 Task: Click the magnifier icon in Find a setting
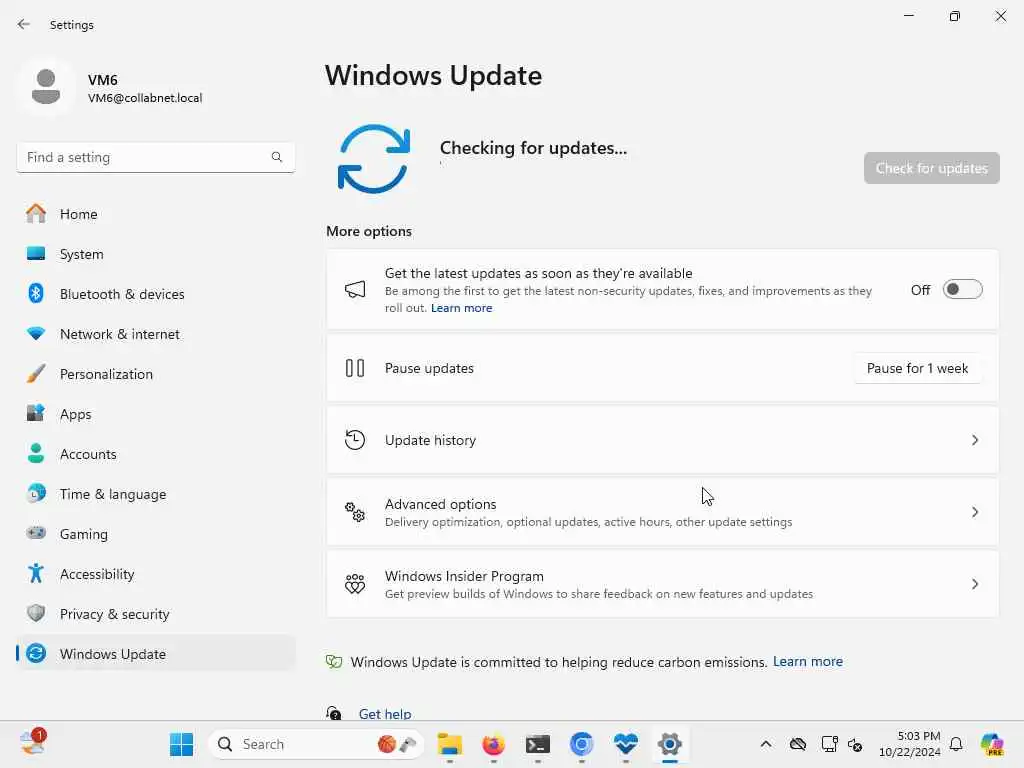pyautogui.click(x=277, y=157)
